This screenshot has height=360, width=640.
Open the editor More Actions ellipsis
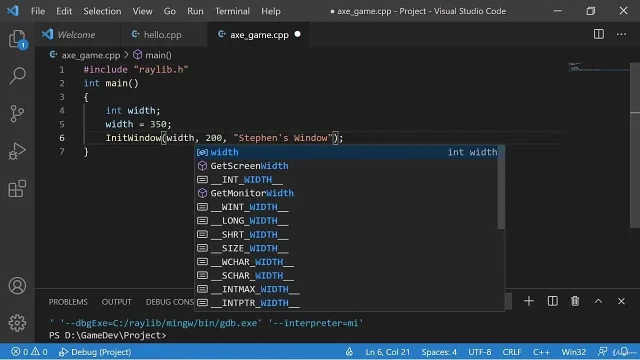point(621,34)
